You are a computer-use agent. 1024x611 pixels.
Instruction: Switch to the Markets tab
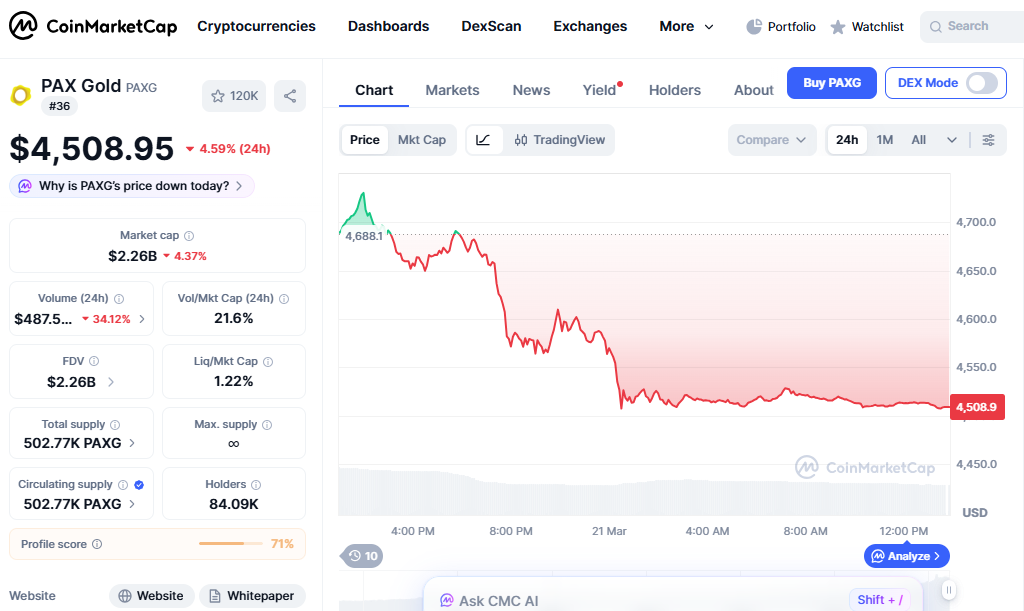[452, 90]
